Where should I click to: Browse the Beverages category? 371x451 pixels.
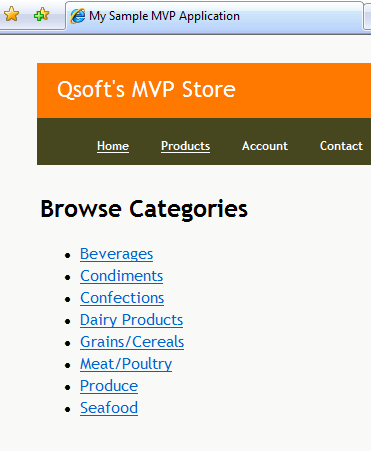tap(117, 254)
